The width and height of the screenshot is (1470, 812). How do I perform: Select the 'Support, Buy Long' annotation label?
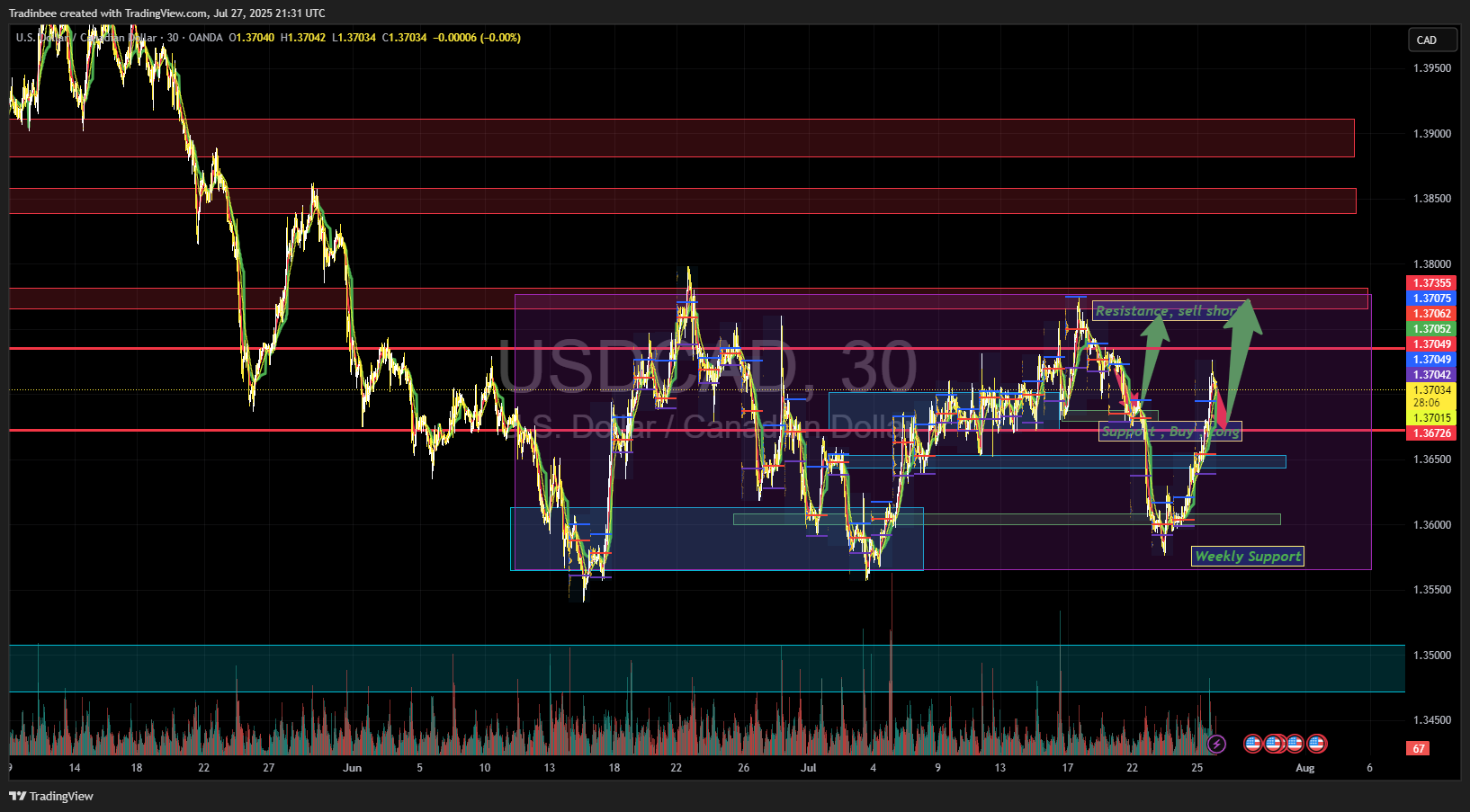point(1170,432)
